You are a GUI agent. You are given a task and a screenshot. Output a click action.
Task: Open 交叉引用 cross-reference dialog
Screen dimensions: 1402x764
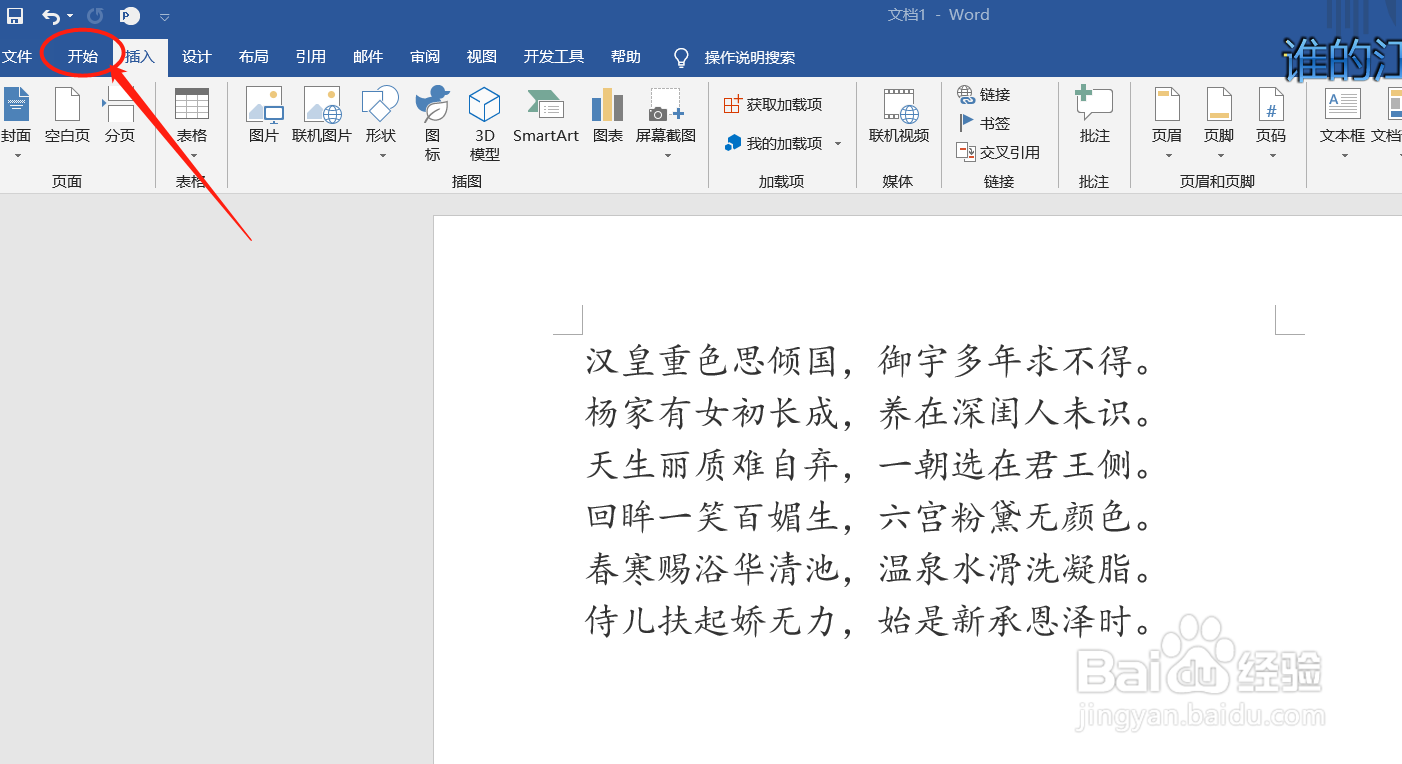coord(996,151)
